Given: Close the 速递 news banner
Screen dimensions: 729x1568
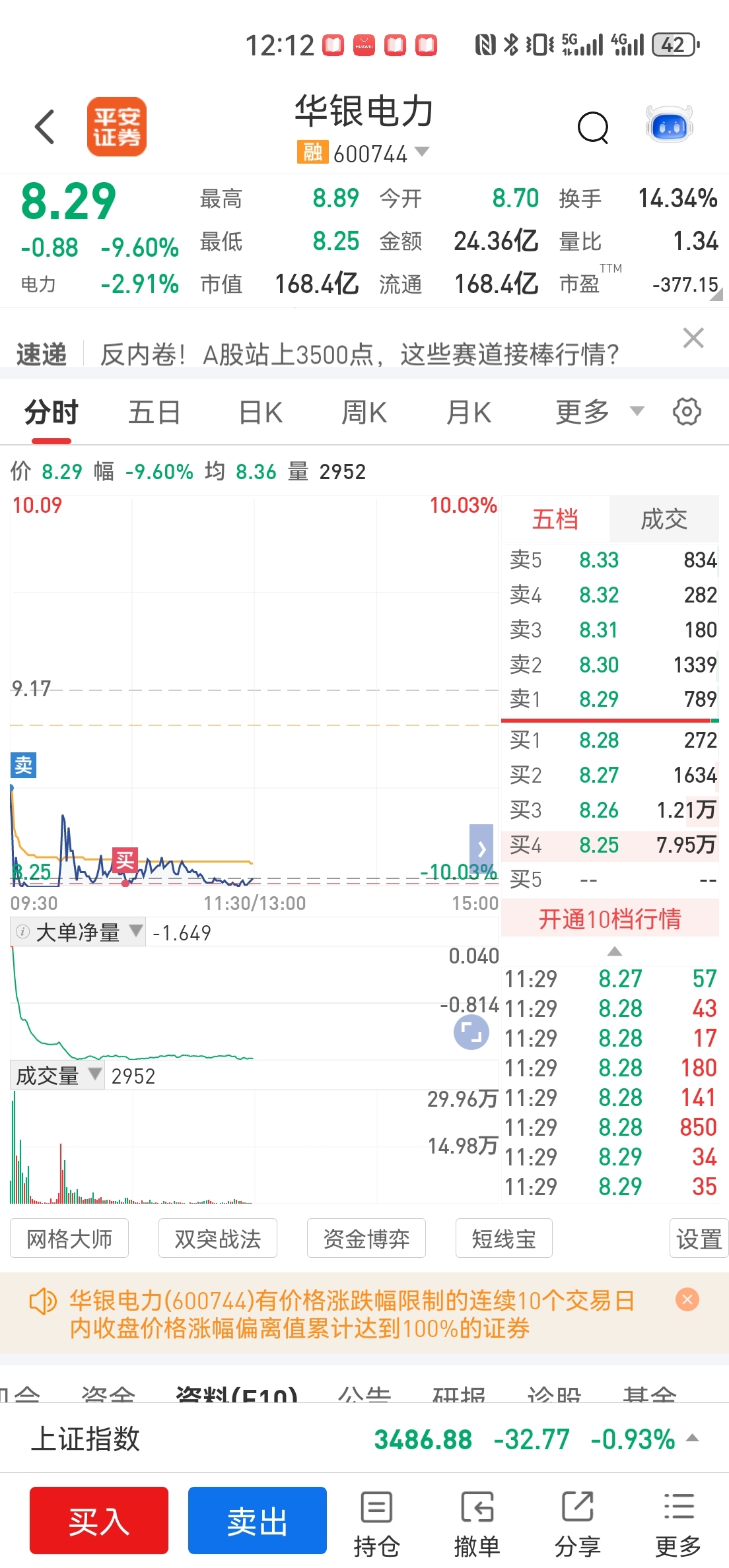Looking at the screenshot, I should coord(693,338).
